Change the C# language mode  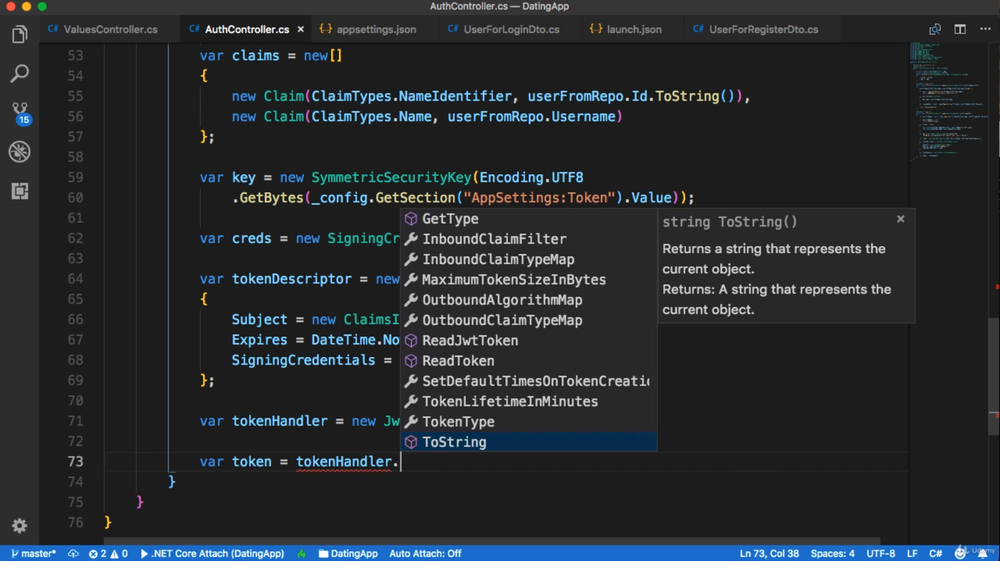click(x=936, y=553)
